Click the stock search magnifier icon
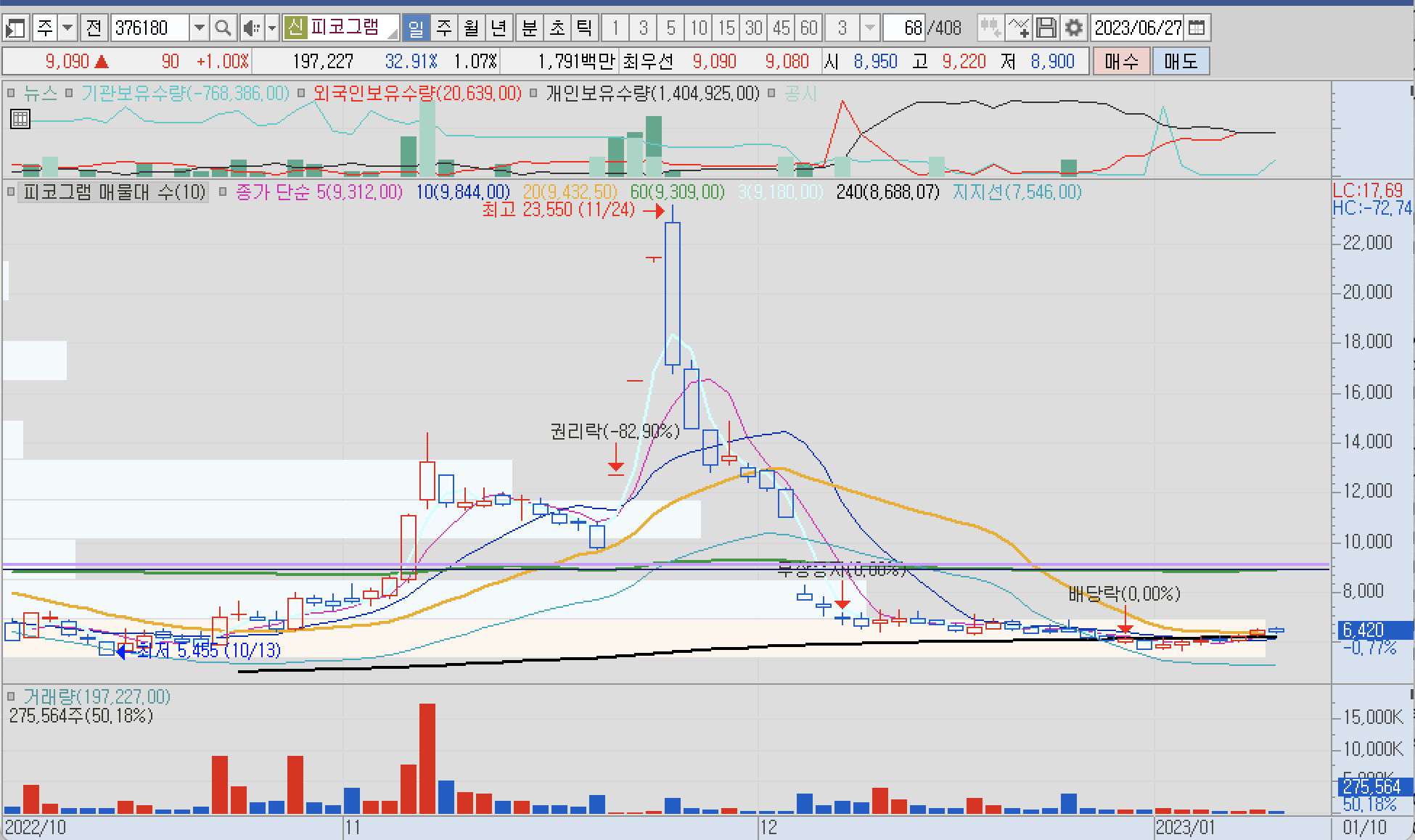Image resolution: width=1415 pixels, height=840 pixels. [x=223, y=28]
